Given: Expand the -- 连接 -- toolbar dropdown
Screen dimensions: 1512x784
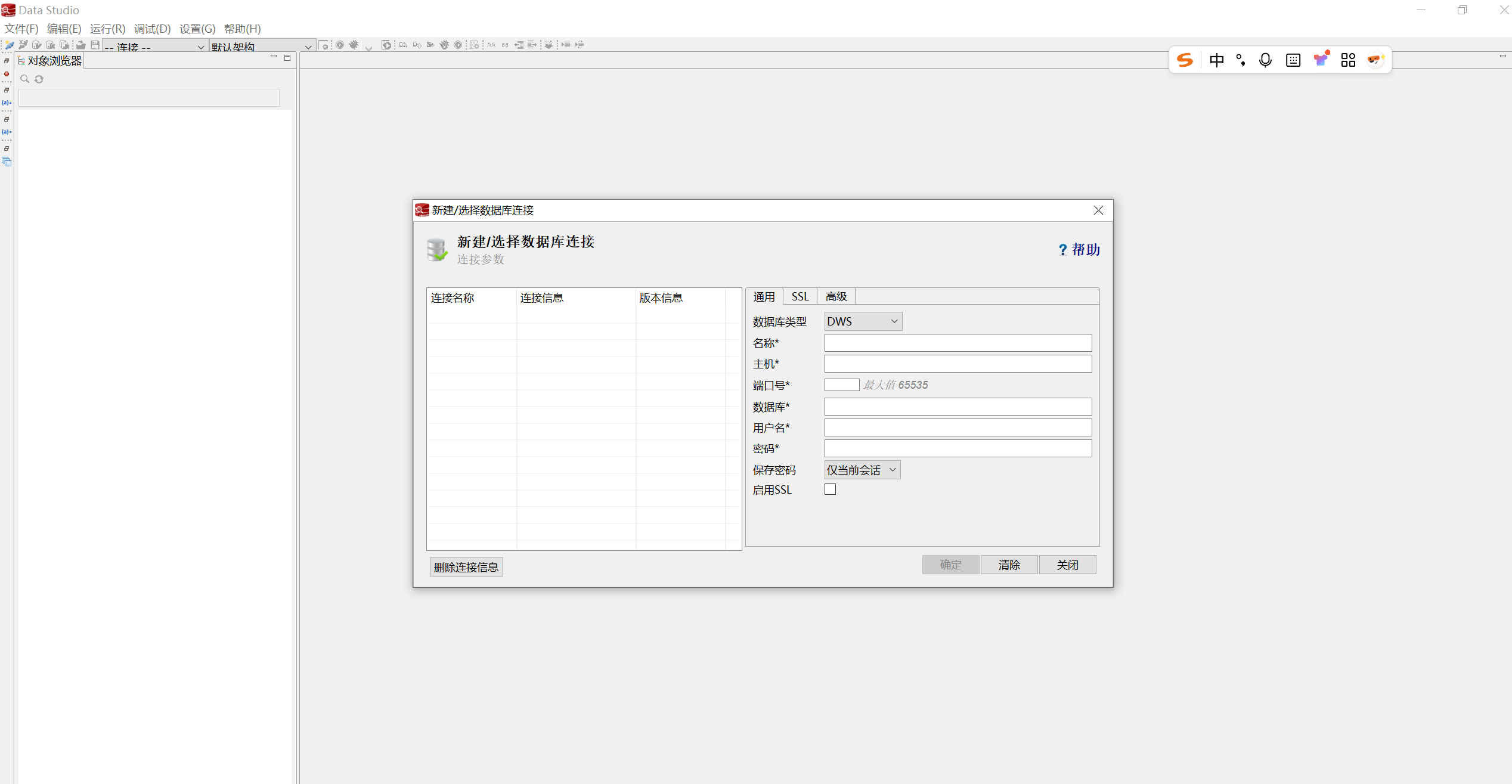Looking at the screenshot, I should [x=201, y=47].
